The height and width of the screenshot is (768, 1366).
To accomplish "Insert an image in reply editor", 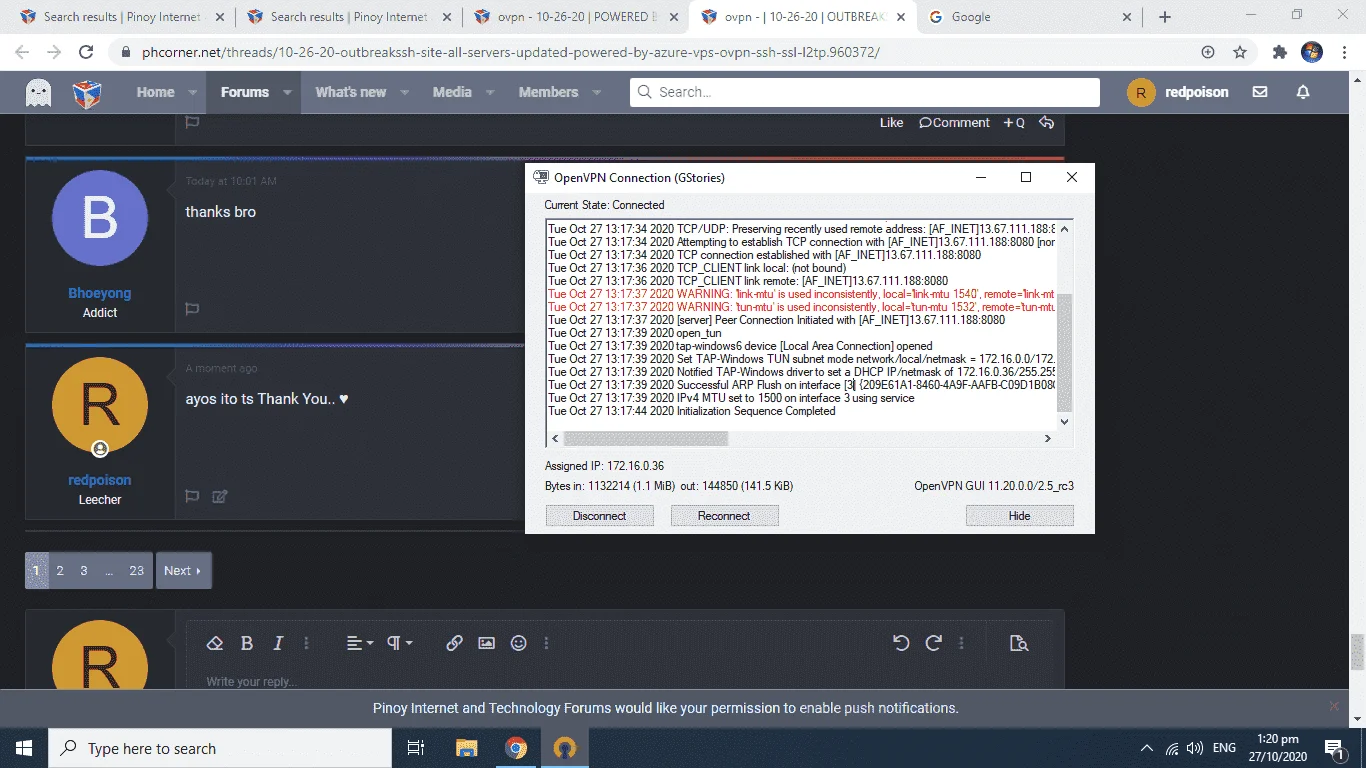I will point(486,643).
